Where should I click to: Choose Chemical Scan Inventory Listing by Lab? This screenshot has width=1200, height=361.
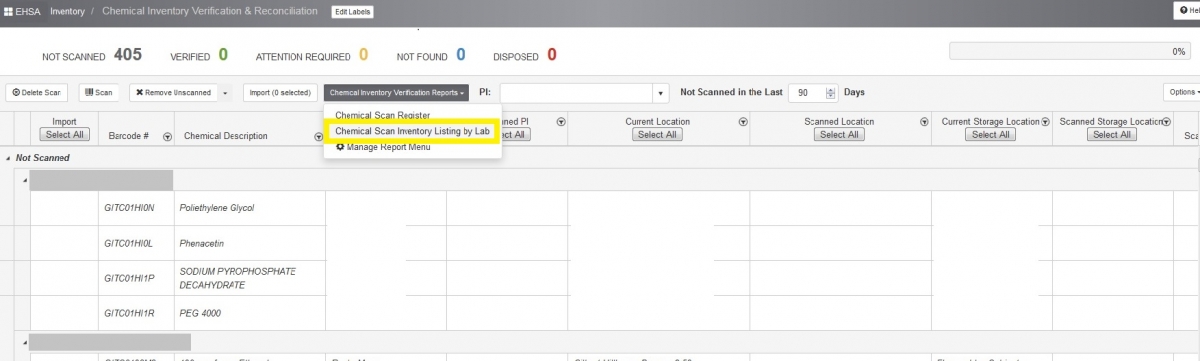[412, 131]
